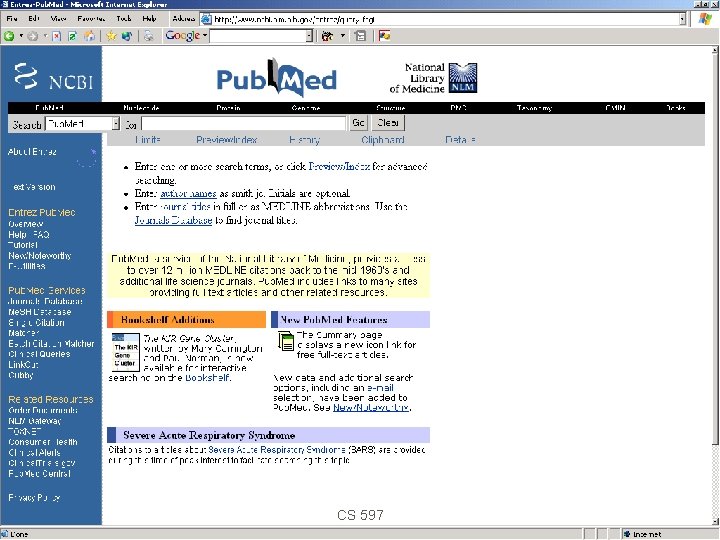This screenshot has height=540, width=720.
Task: Click into the PubMed search query field
Action: tap(243, 123)
